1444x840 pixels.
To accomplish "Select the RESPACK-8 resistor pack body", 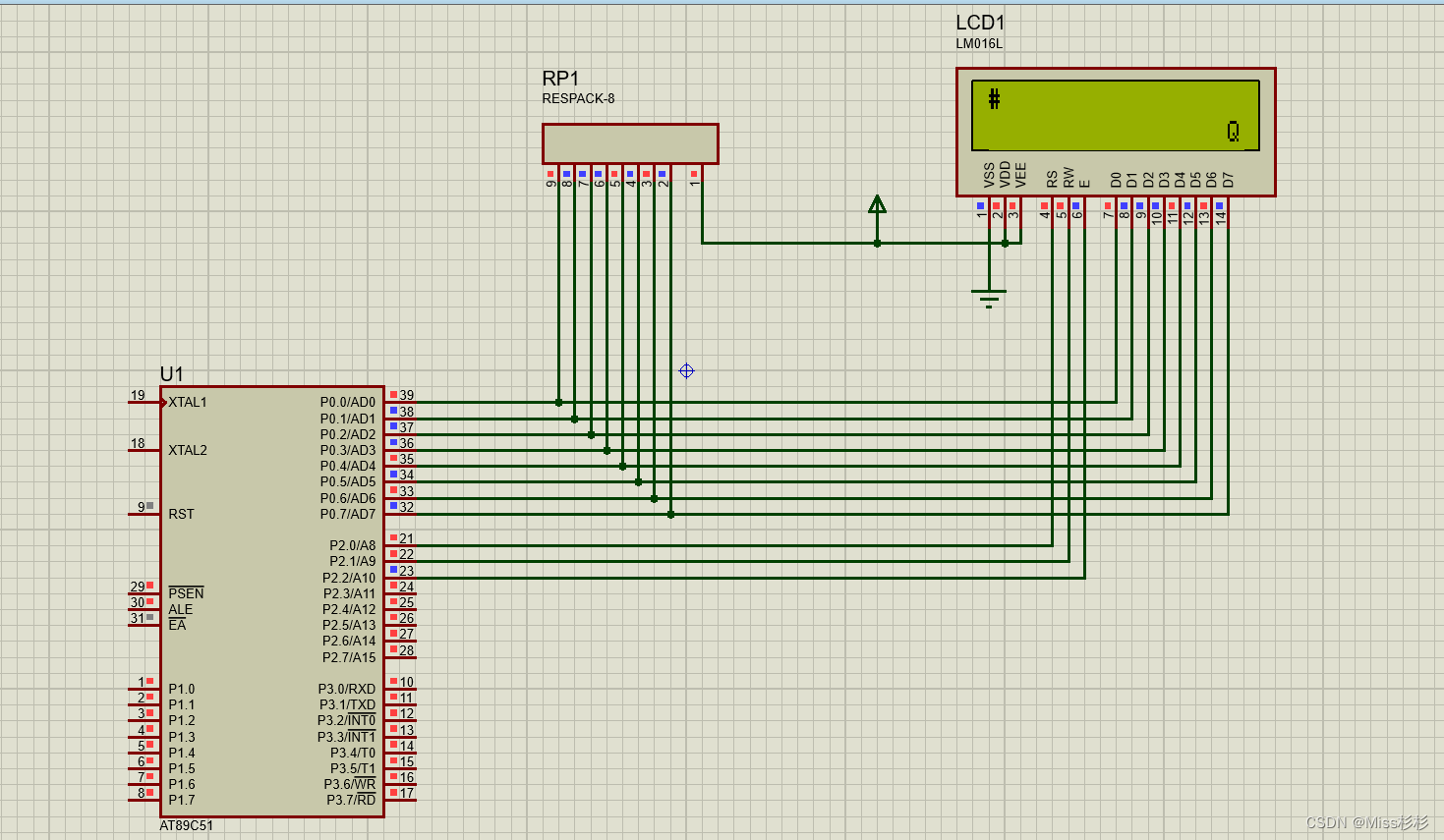I will click(630, 143).
